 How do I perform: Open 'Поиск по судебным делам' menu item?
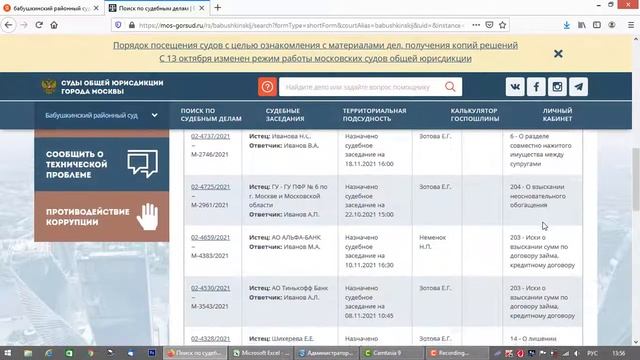click(x=211, y=115)
